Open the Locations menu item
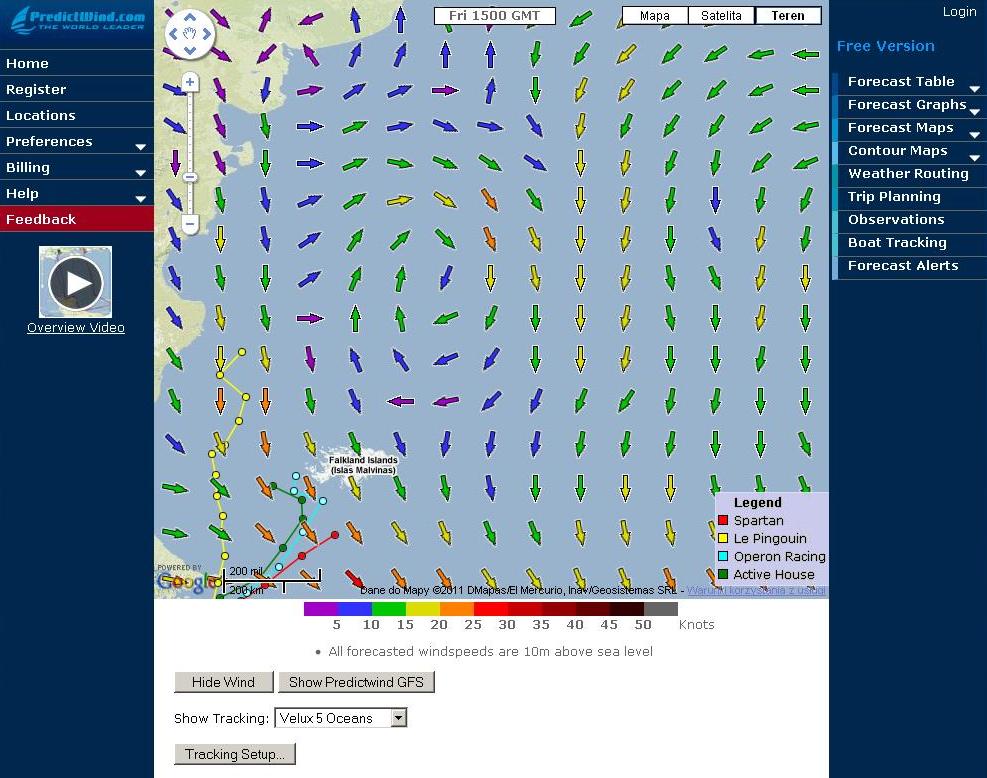 77,115
